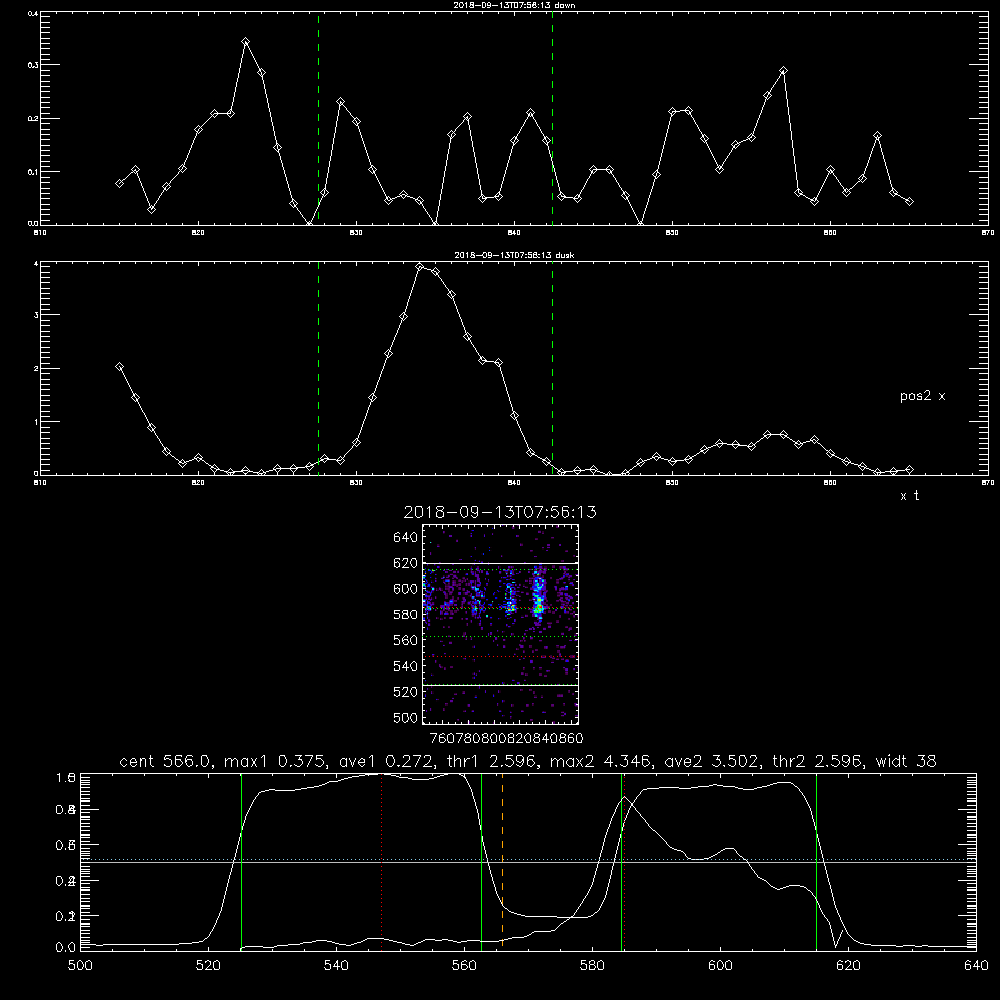Click green vertical line near 525 in bottom plot
This screenshot has height=1000, width=1000.
pyautogui.click(x=242, y=861)
